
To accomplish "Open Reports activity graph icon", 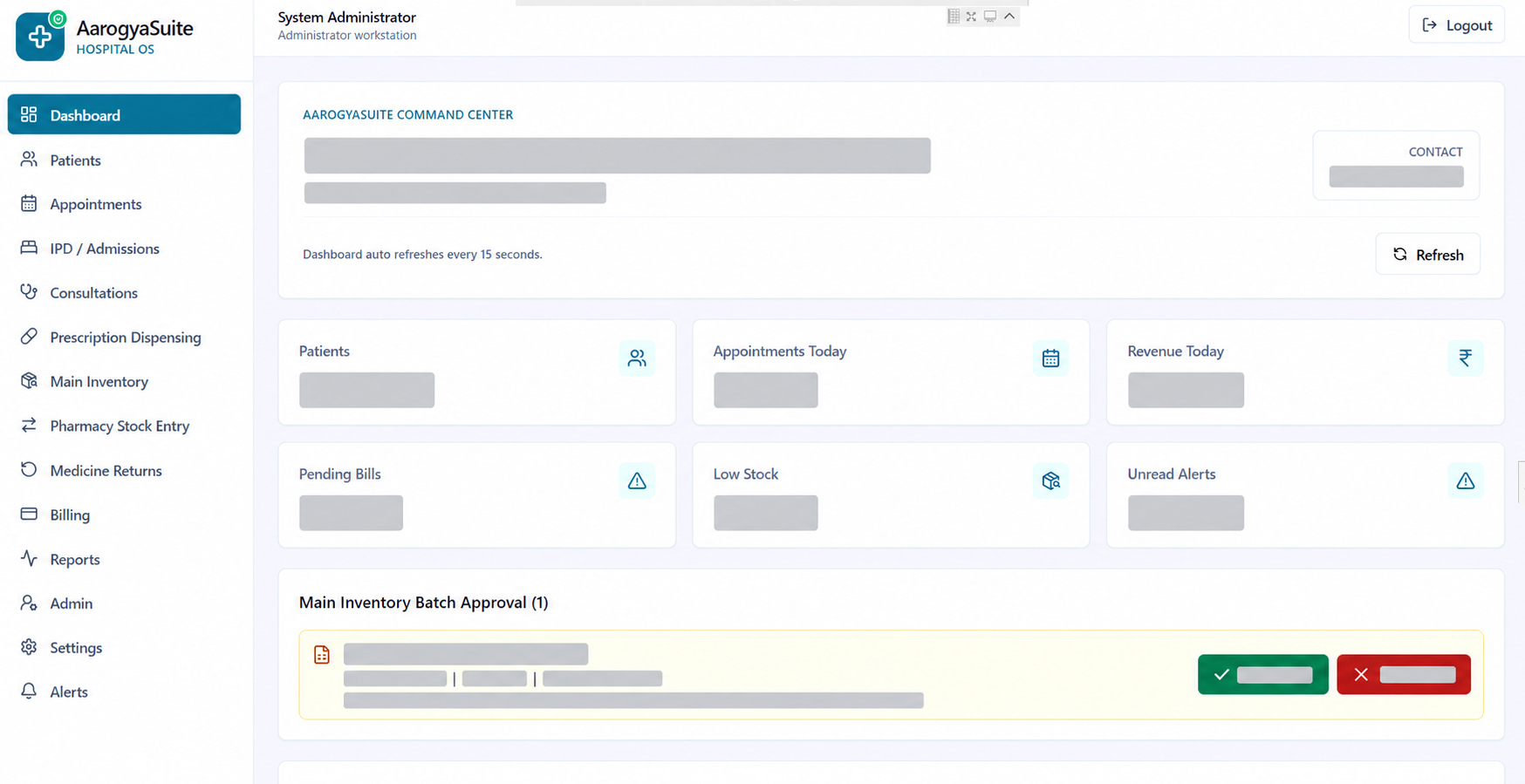I will 29,558.
